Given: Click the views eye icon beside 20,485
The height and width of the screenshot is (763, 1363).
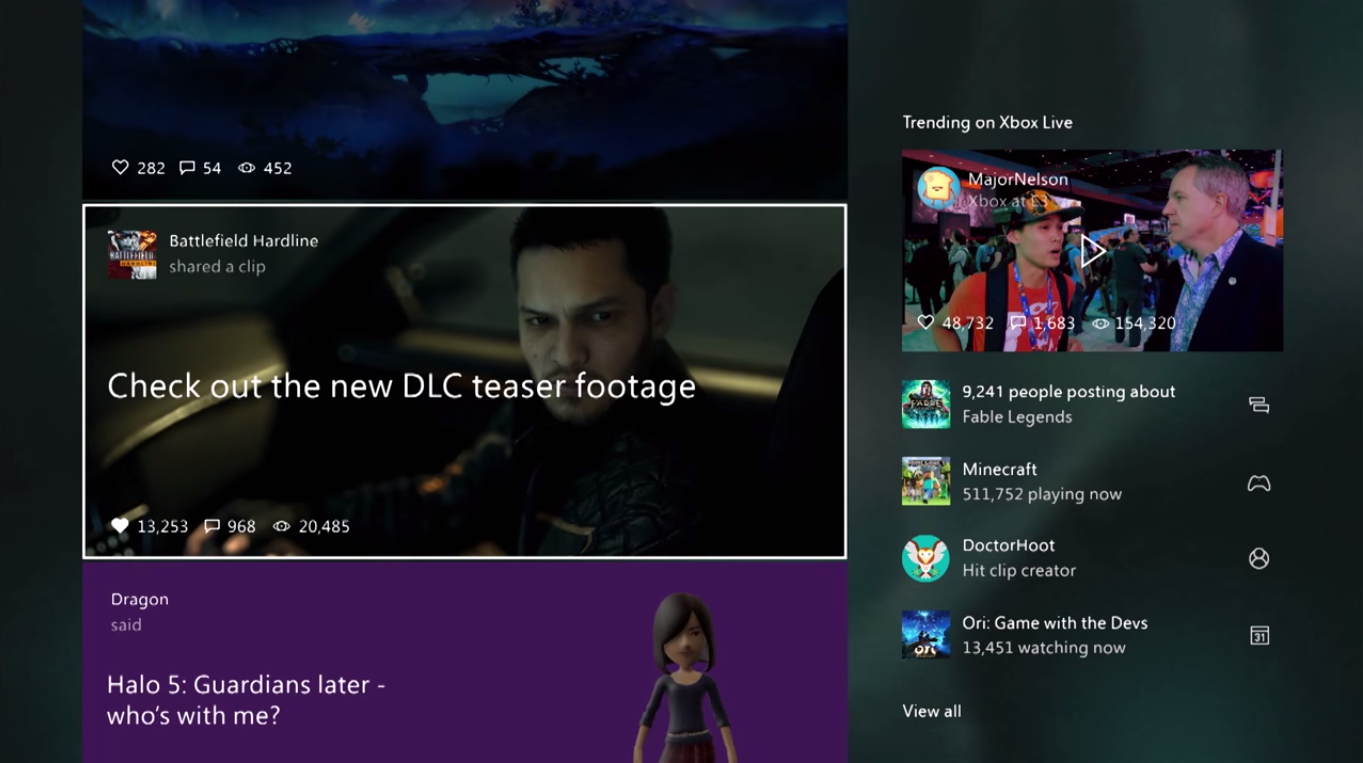Looking at the screenshot, I should [x=282, y=526].
